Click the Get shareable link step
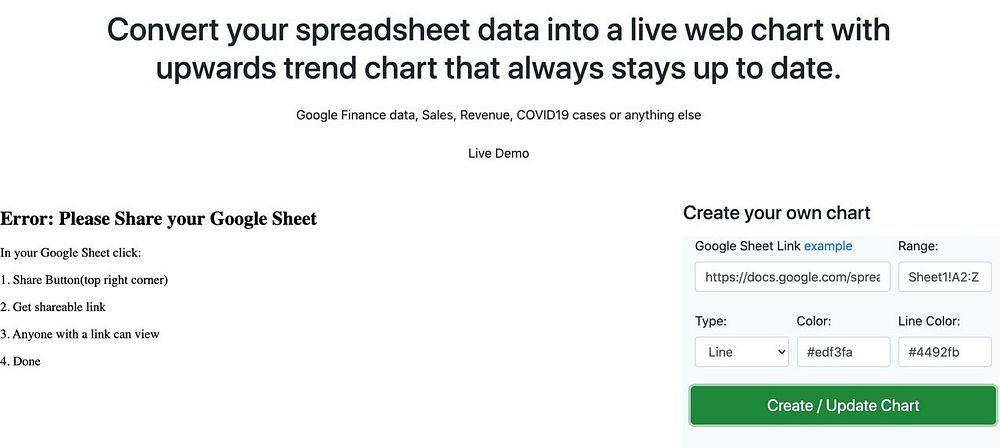Viewport: 1000px width, 448px height. [53, 307]
